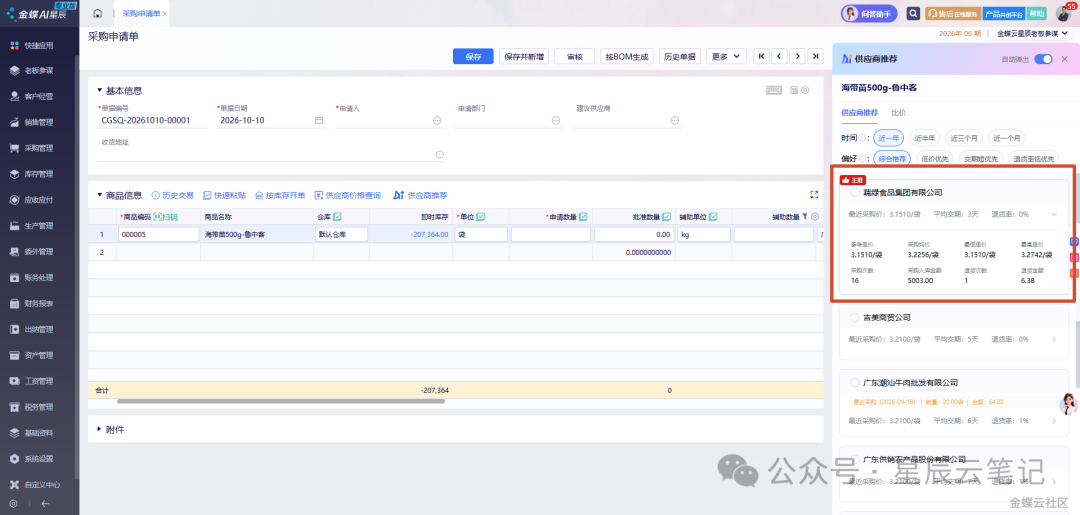1080x515 pixels.
Task: Go to the previous record
Action: [779, 56]
